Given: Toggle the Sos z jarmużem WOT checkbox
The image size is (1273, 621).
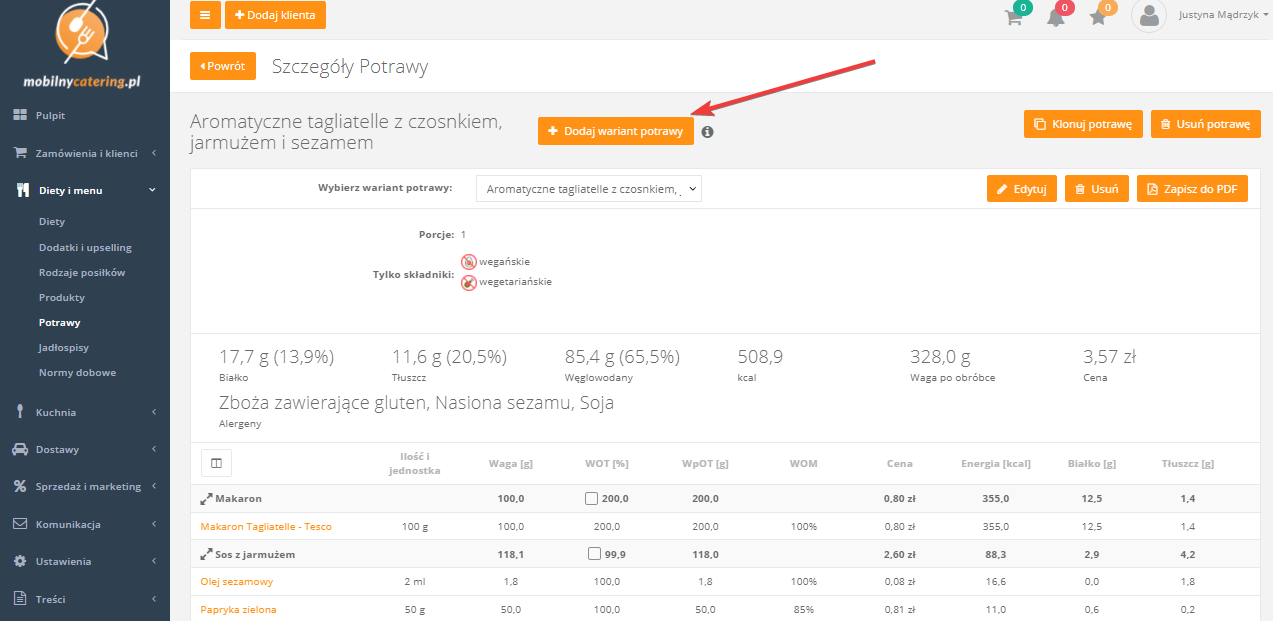Looking at the screenshot, I should click(594, 554).
